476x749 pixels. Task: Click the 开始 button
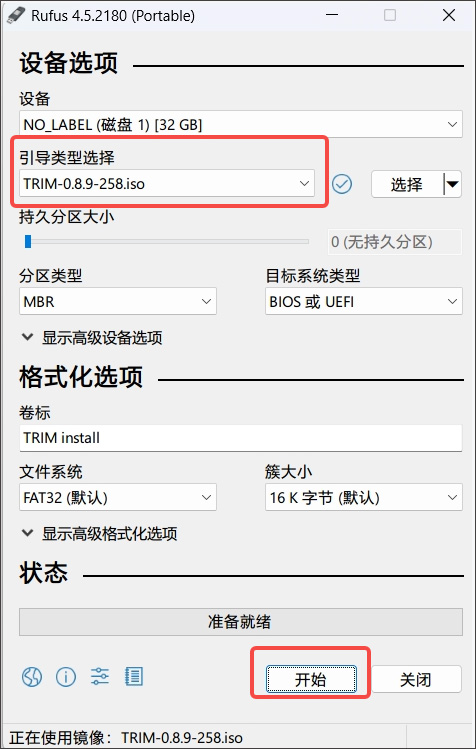pos(311,679)
